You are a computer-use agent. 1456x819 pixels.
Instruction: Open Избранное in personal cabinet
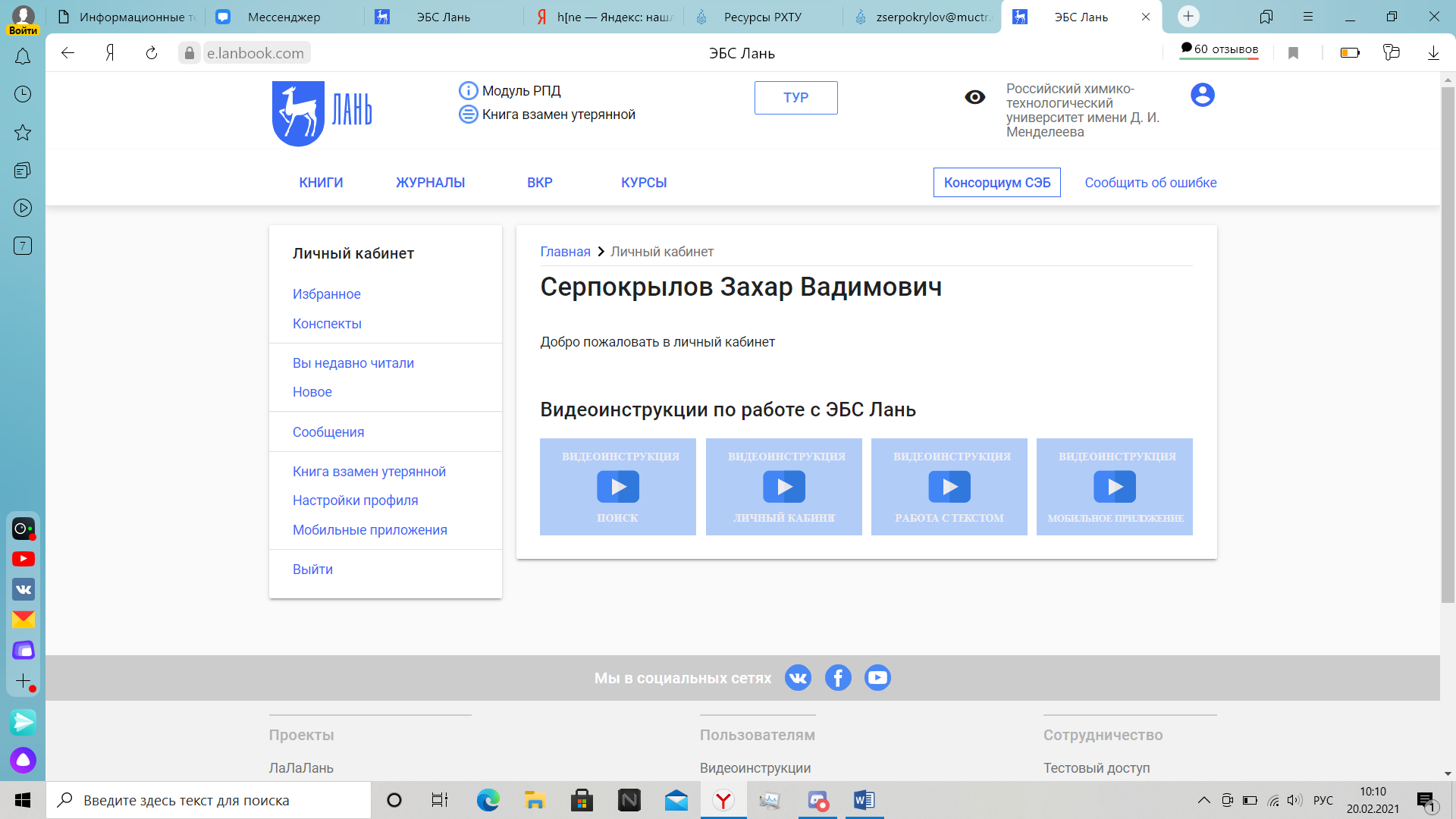326,294
